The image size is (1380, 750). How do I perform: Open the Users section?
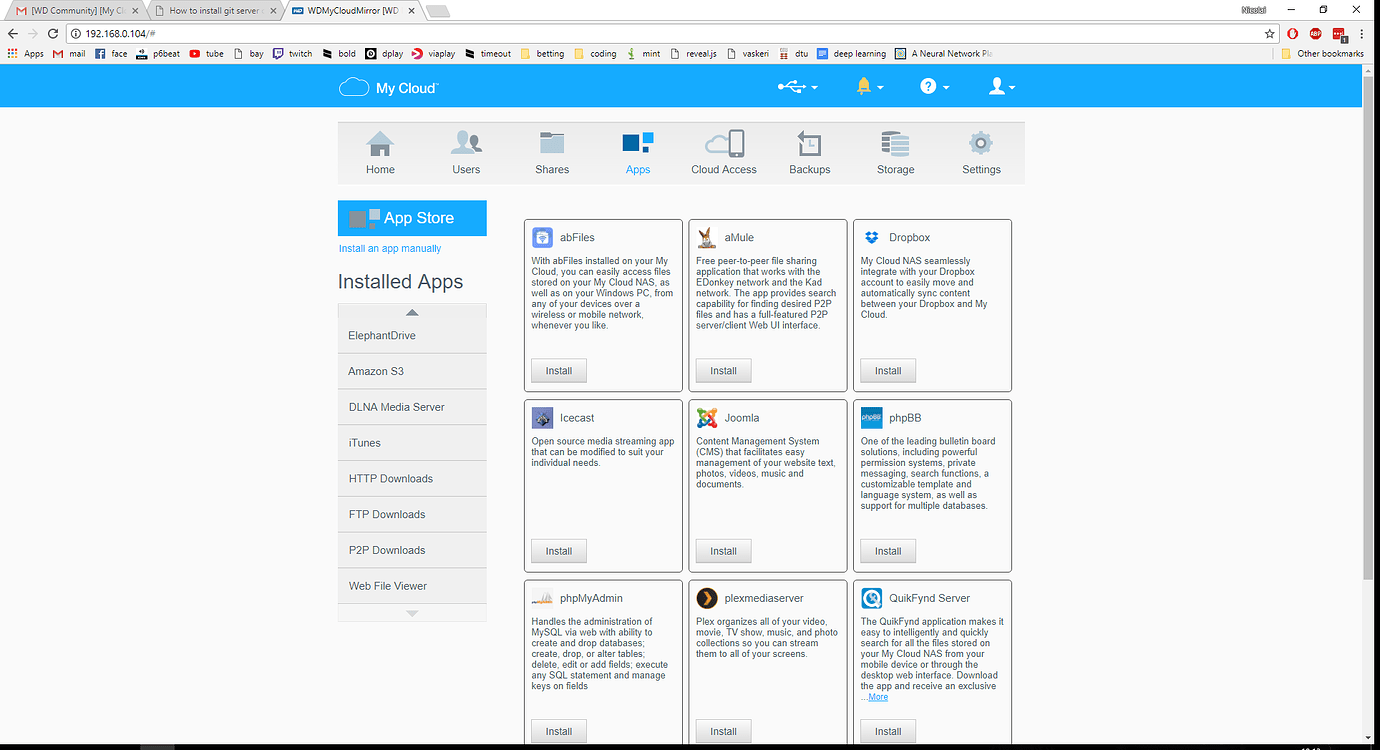pyautogui.click(x=466, y=152)
